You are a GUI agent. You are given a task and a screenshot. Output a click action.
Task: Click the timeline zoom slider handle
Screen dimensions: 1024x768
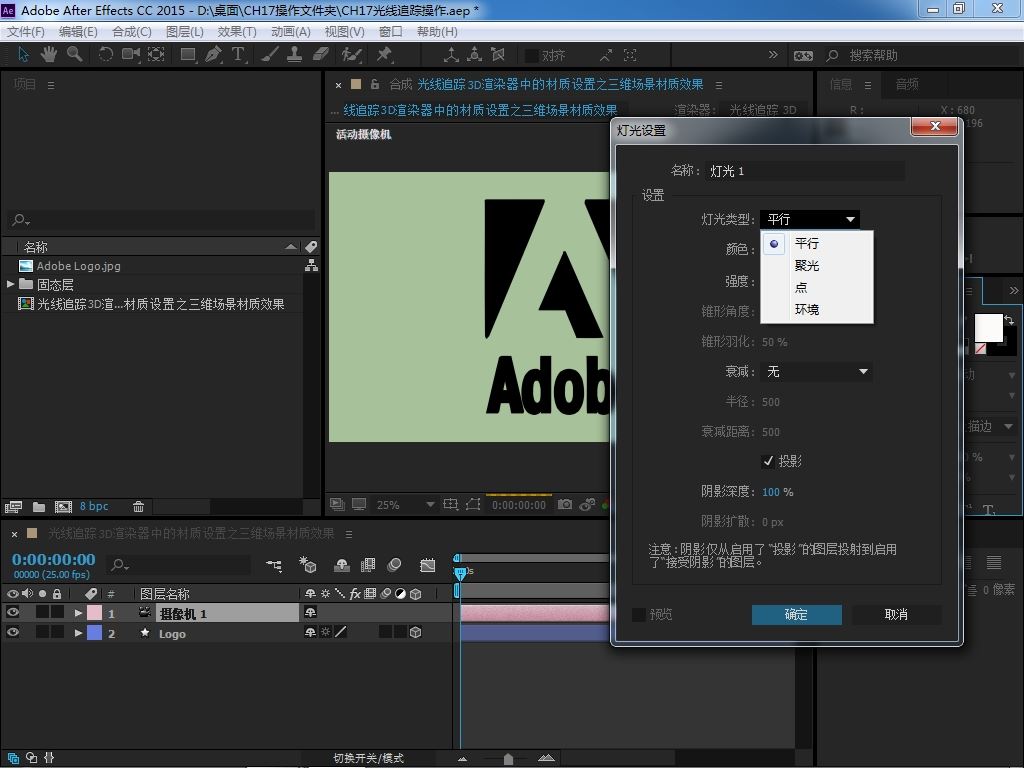click(x=509, y=759)
